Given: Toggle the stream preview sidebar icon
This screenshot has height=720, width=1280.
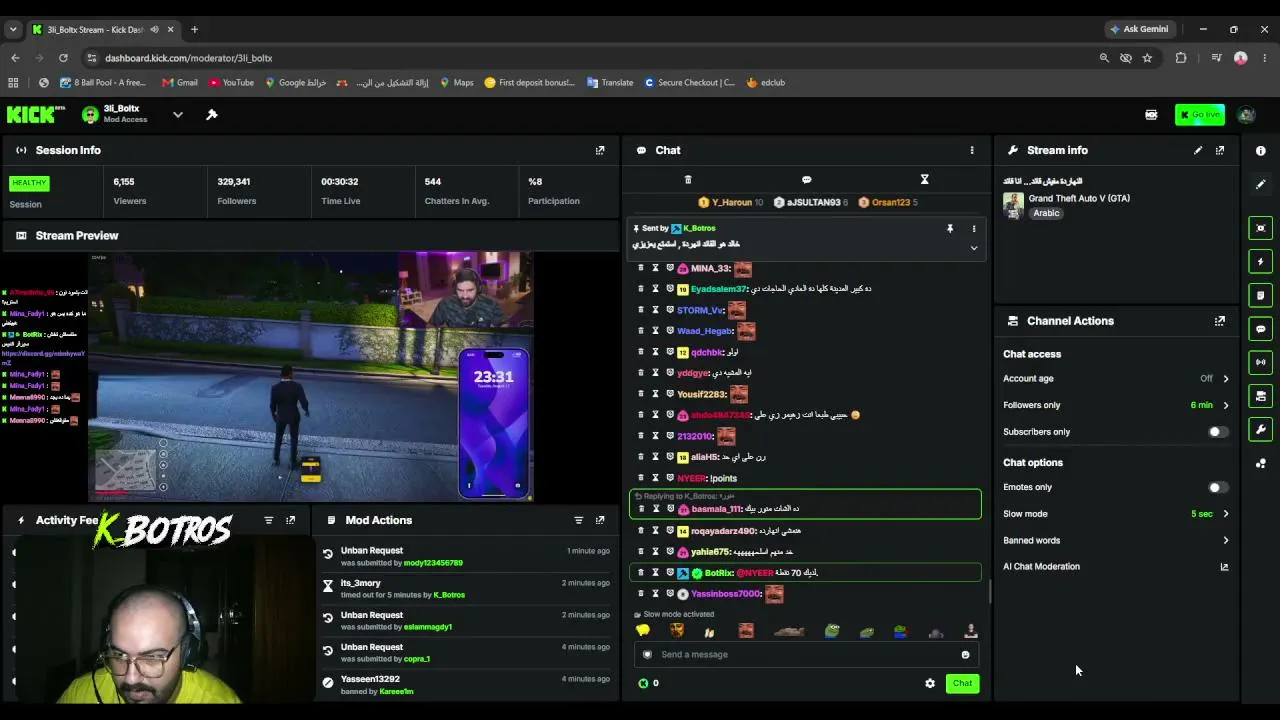Looking at the screenshot, I should (x=1261, y=228).
